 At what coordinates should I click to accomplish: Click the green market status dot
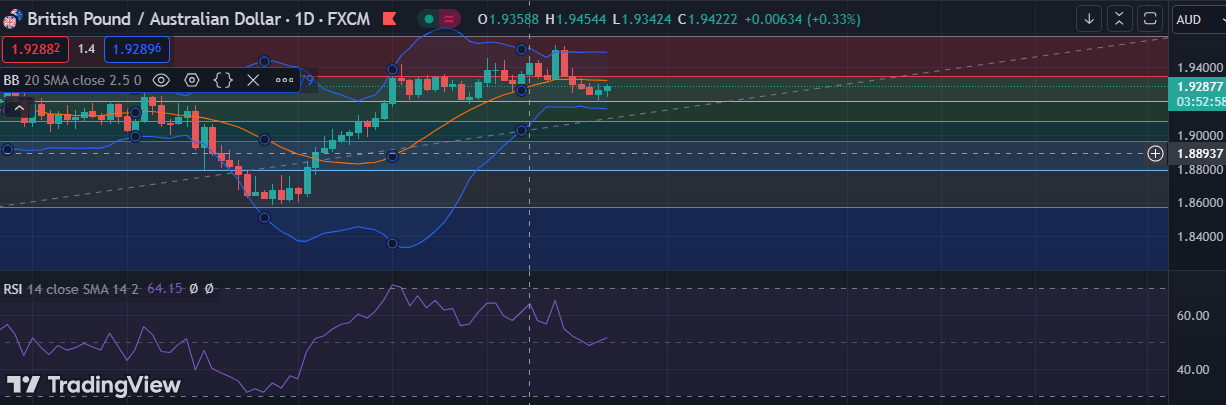click(428, 19)
